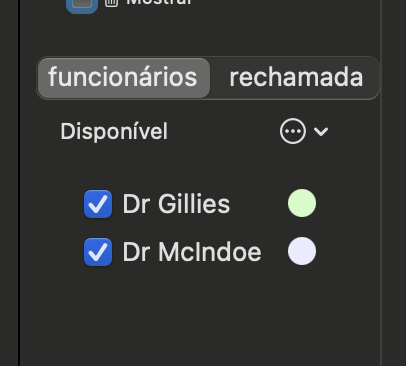Viewport: 406px width, 366px height.
Task: Open Dr McIndoe's lavender color swatch
Action: pyautogui.click(x=302, y=251)
